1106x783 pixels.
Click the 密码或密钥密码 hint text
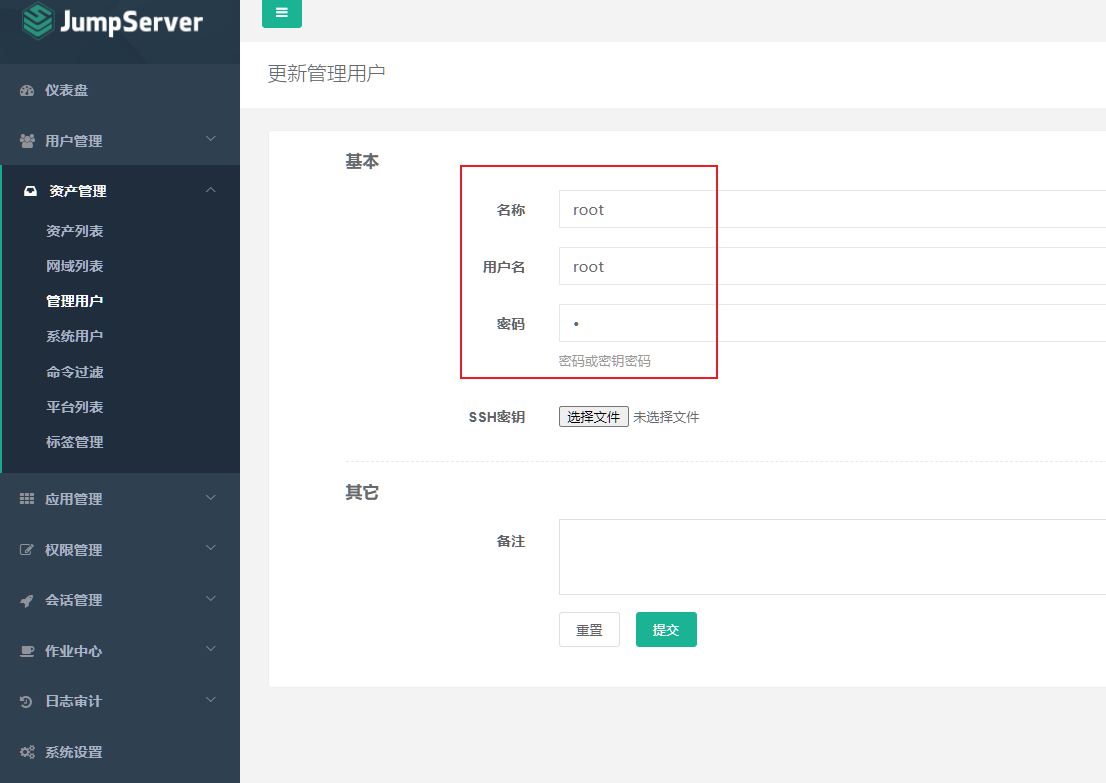point(604,361)
